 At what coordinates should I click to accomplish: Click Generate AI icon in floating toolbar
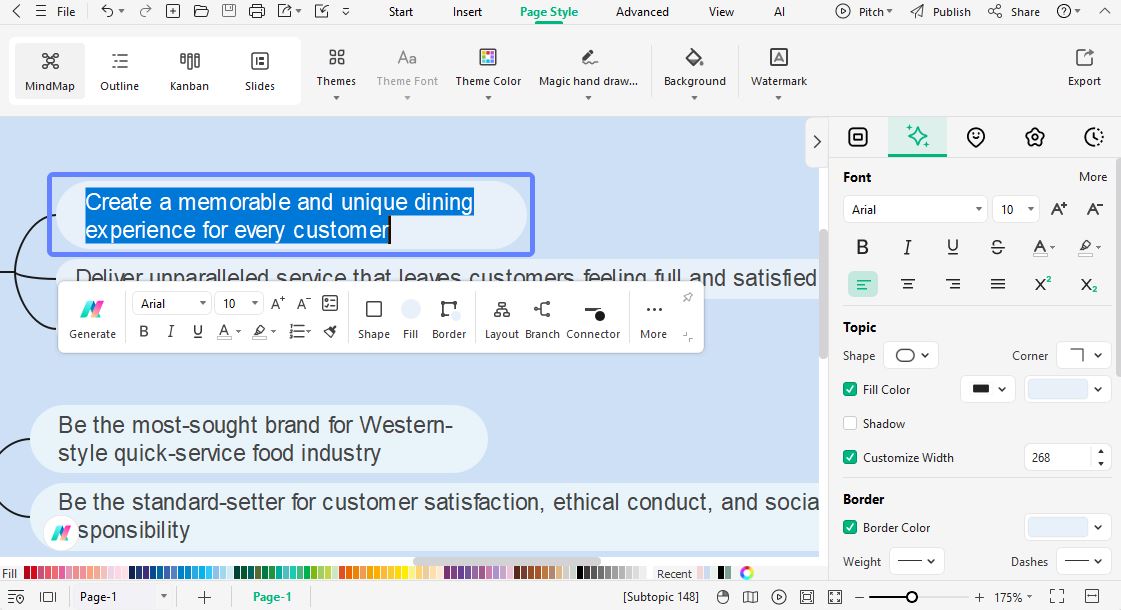tap(92, 318)
